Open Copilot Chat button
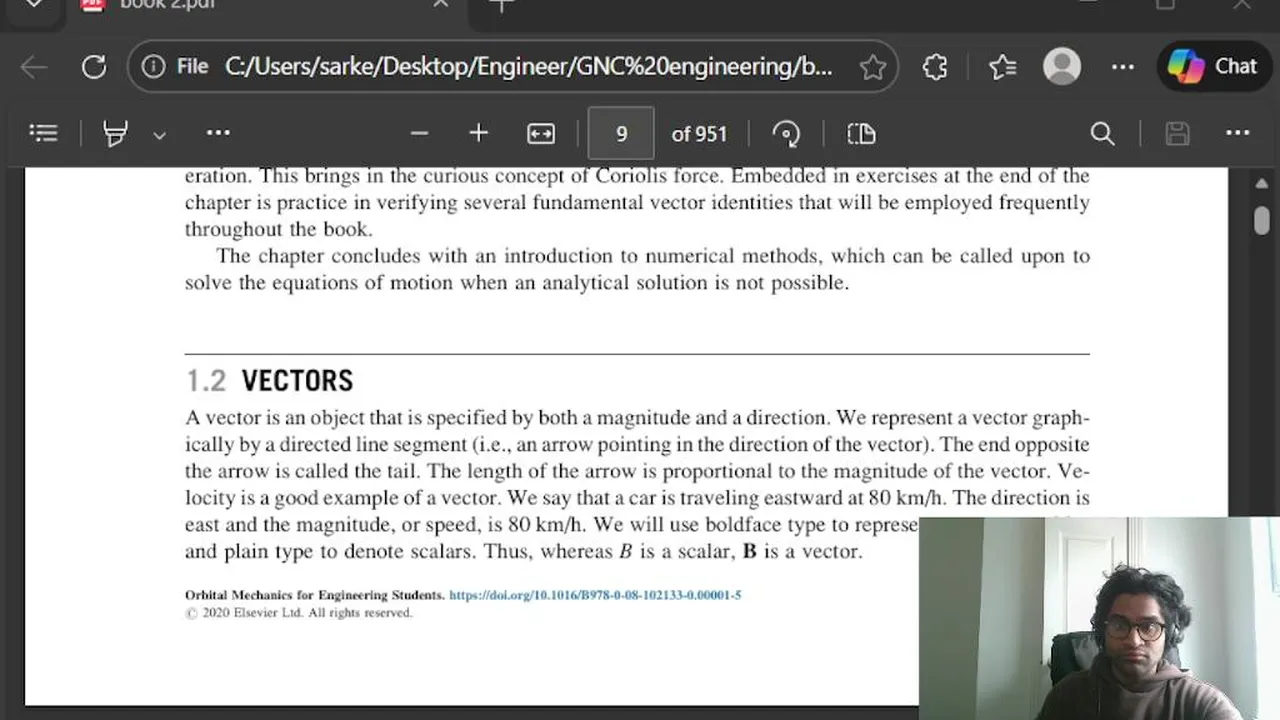Image resolution: width=1280 pixels, height=720 pixels. pyautogui.click(x=1213, y=67)
